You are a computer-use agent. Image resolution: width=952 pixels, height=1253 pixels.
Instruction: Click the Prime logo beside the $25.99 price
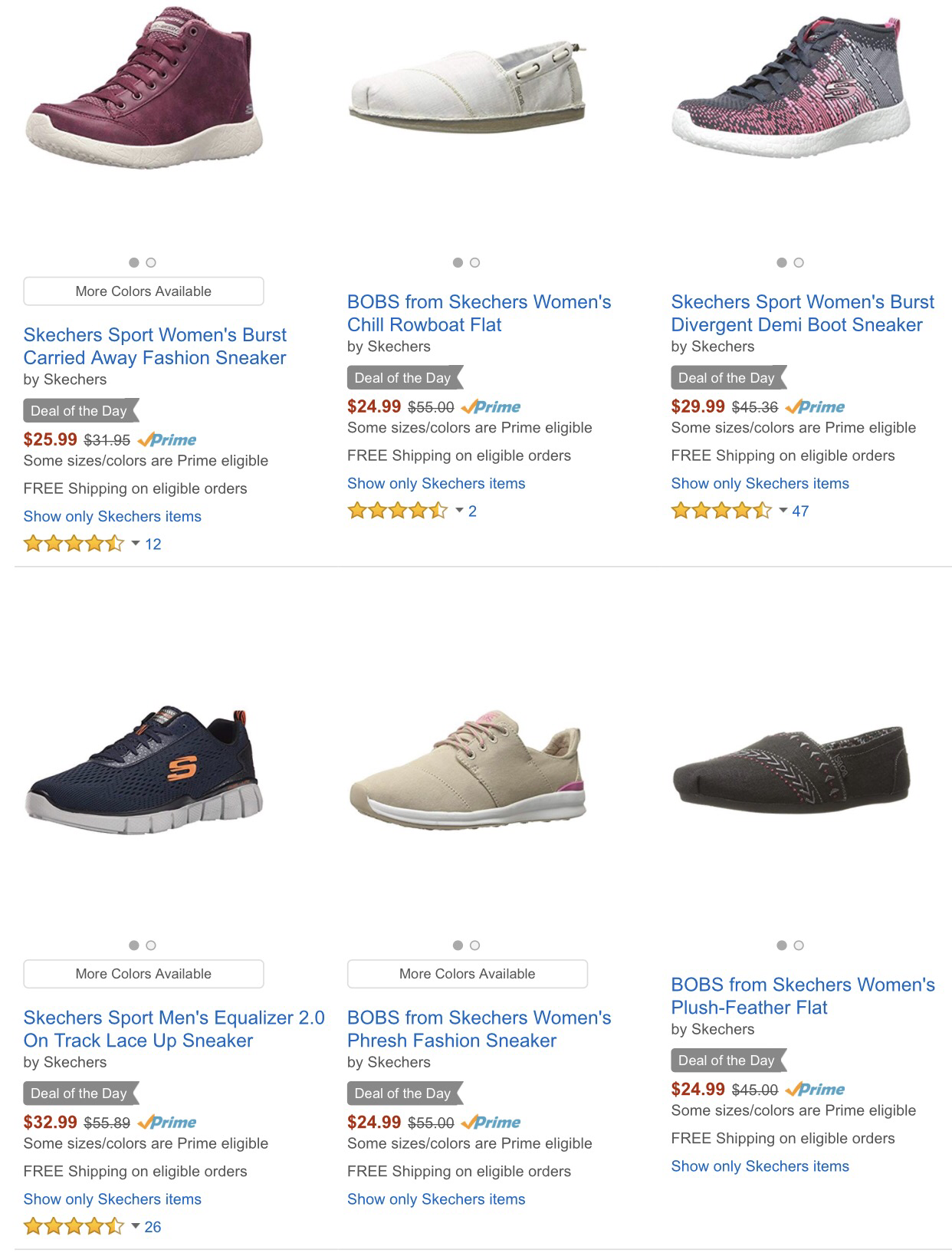[167, 440]
